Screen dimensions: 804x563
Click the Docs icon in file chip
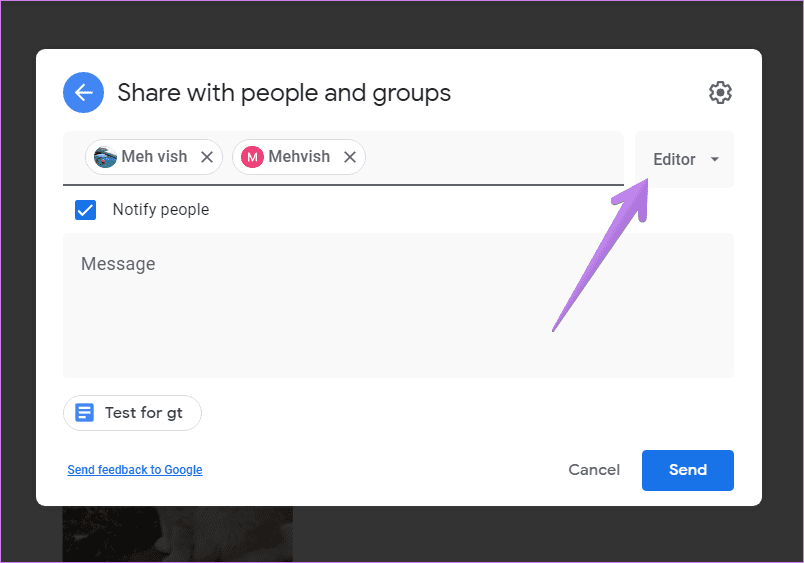click(85, 413)
